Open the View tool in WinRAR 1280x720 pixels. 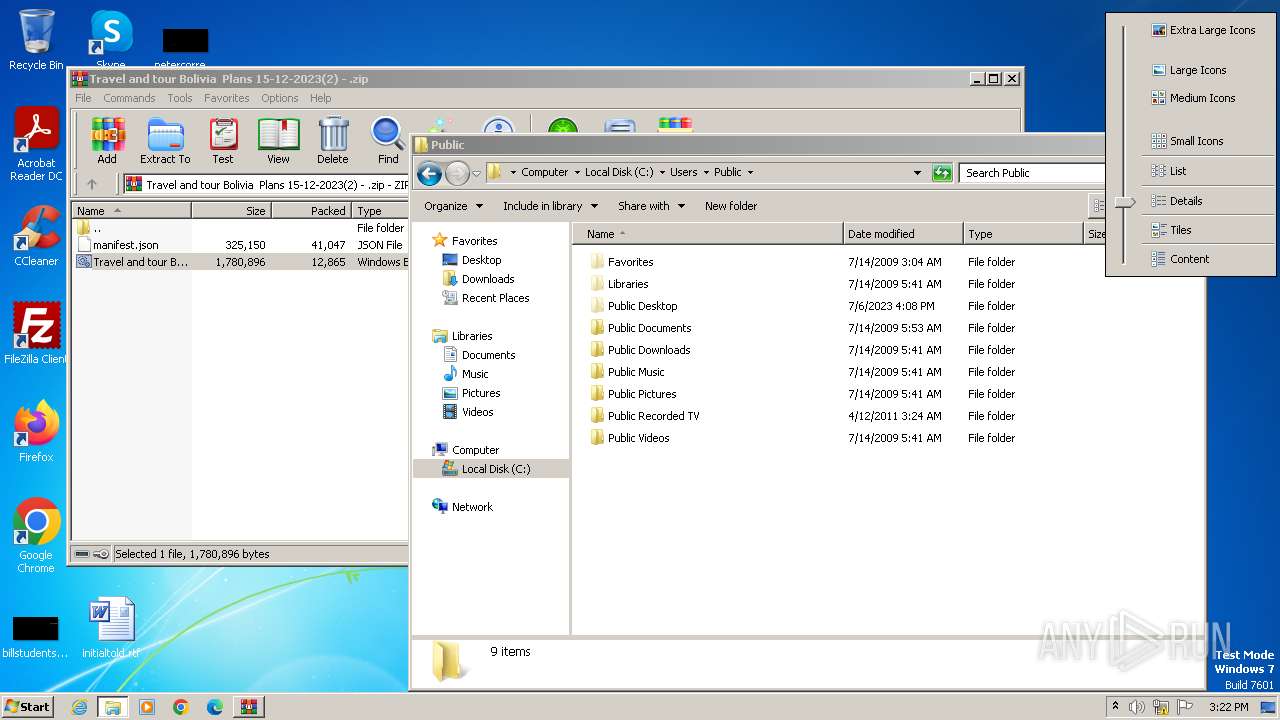(x=278, y=140)
